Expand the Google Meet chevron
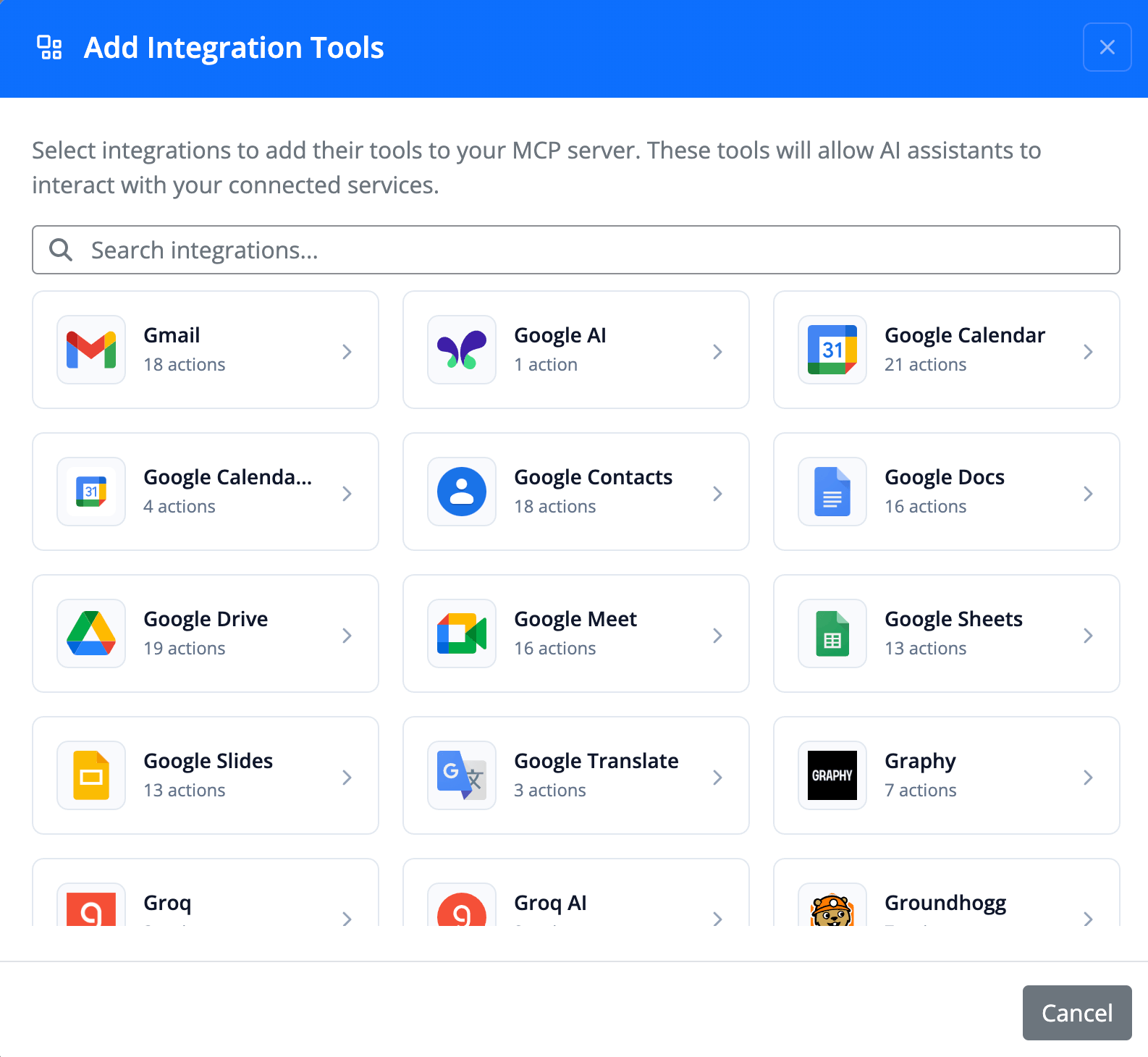Screen dimensions: 1148x1057 coord(718,636)
